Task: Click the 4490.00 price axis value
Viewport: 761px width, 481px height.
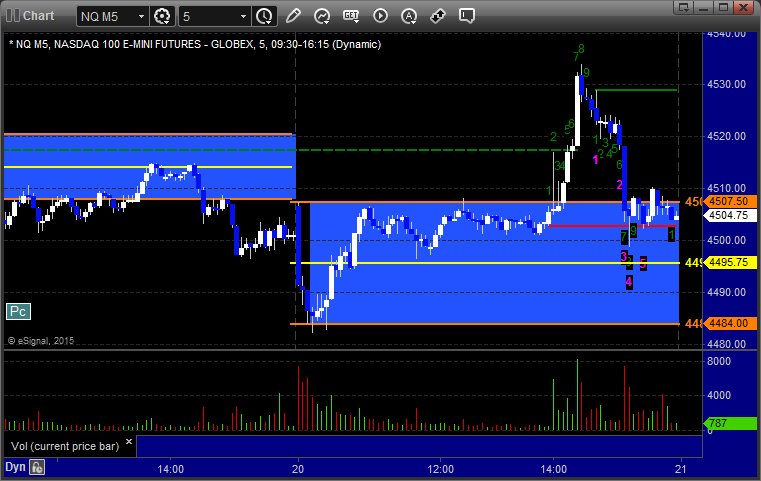Action: 726,292
